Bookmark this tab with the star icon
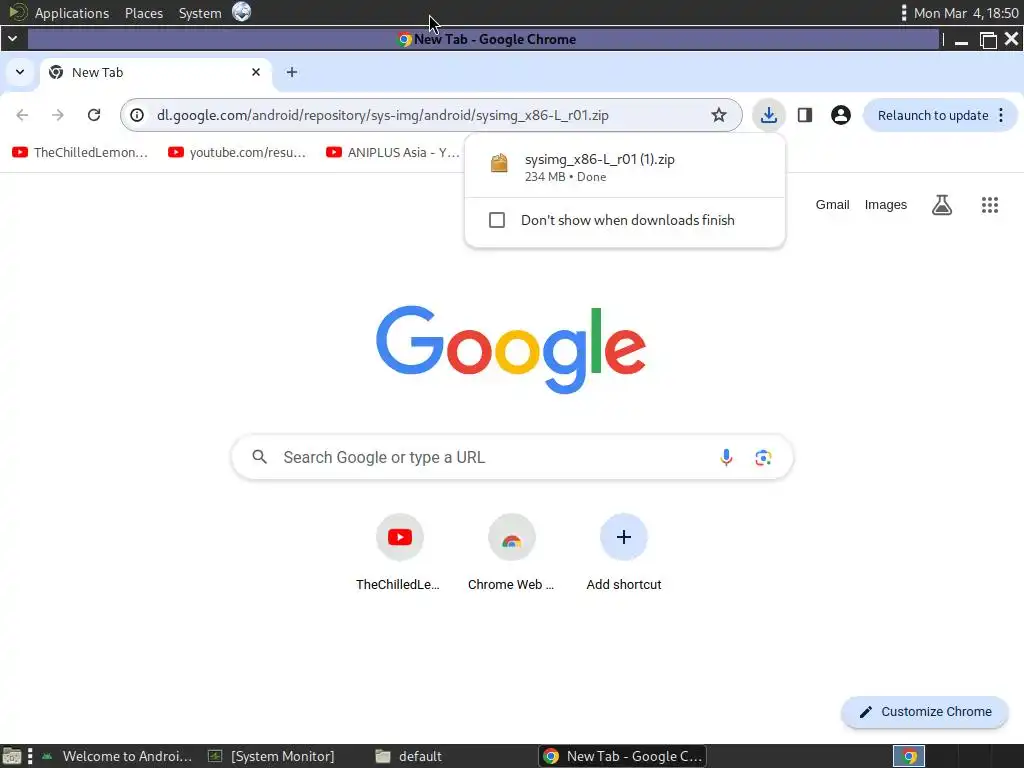This screenshot has width=1024, height=768. pyautogui.click(x=719, y=115)
